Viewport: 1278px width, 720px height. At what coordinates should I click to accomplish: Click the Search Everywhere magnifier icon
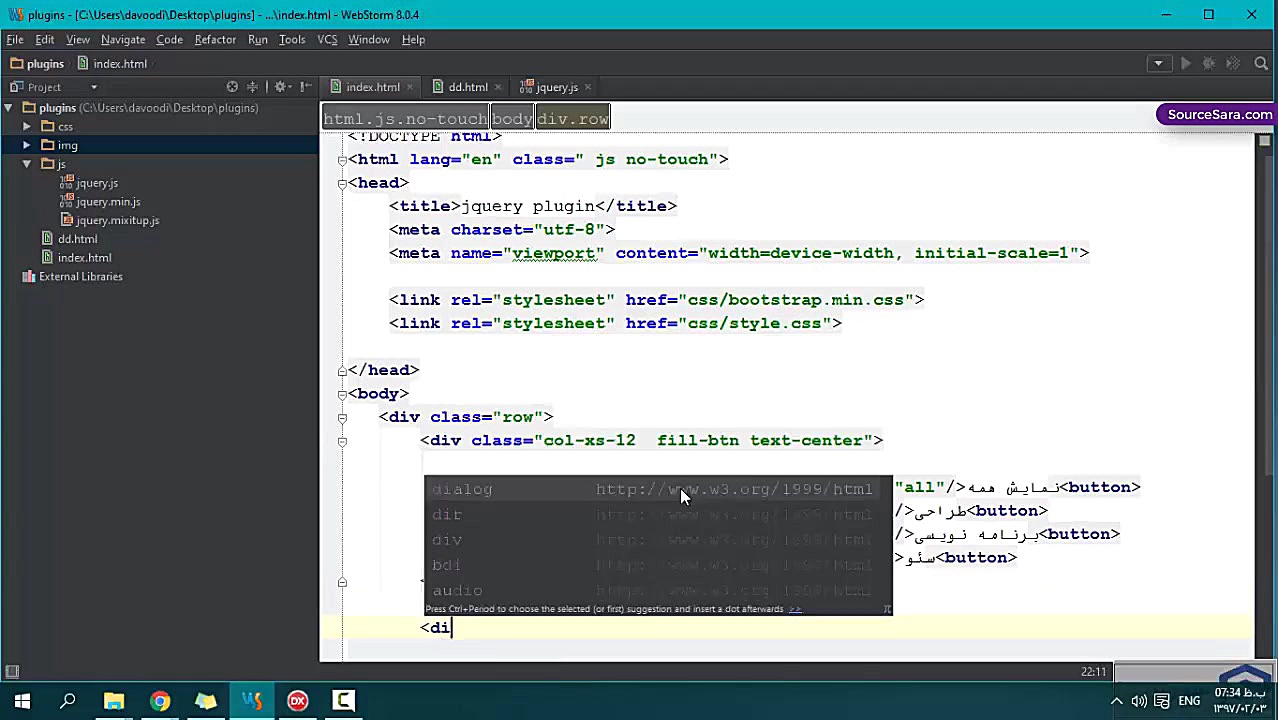click(1261, 63)
